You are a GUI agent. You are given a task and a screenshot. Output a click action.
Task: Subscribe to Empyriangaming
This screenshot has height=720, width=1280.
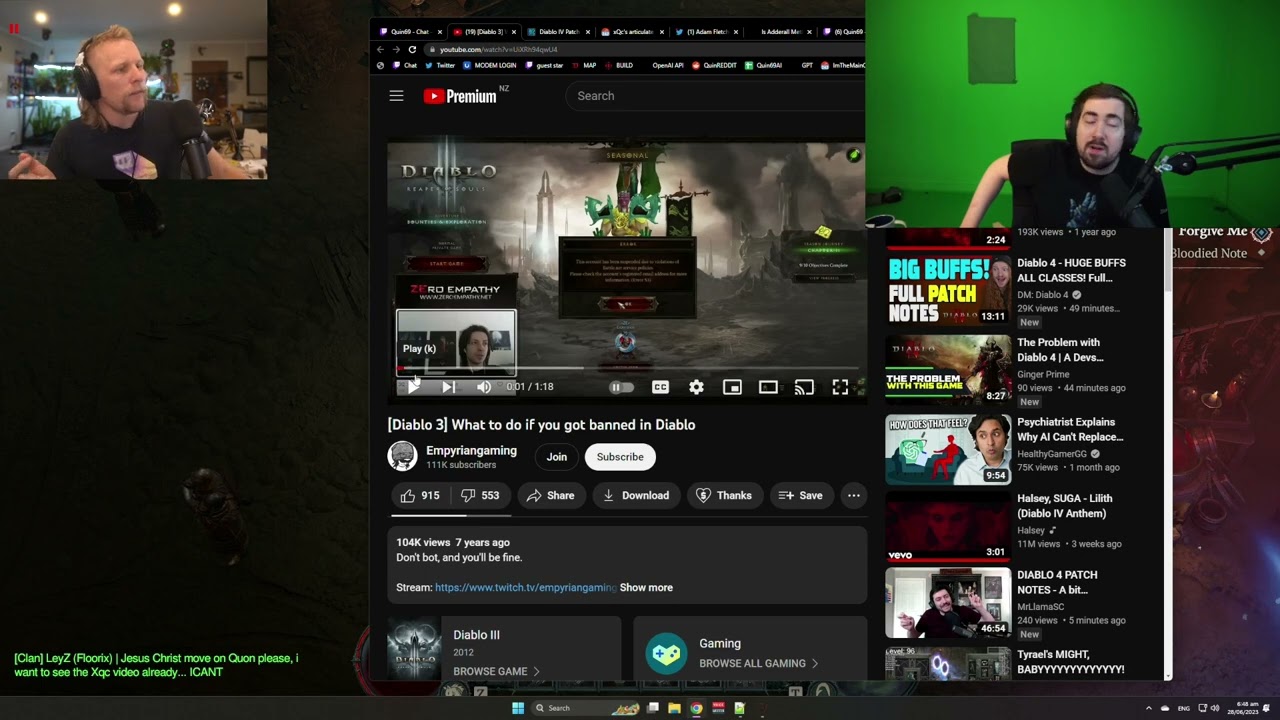(620, 457)
